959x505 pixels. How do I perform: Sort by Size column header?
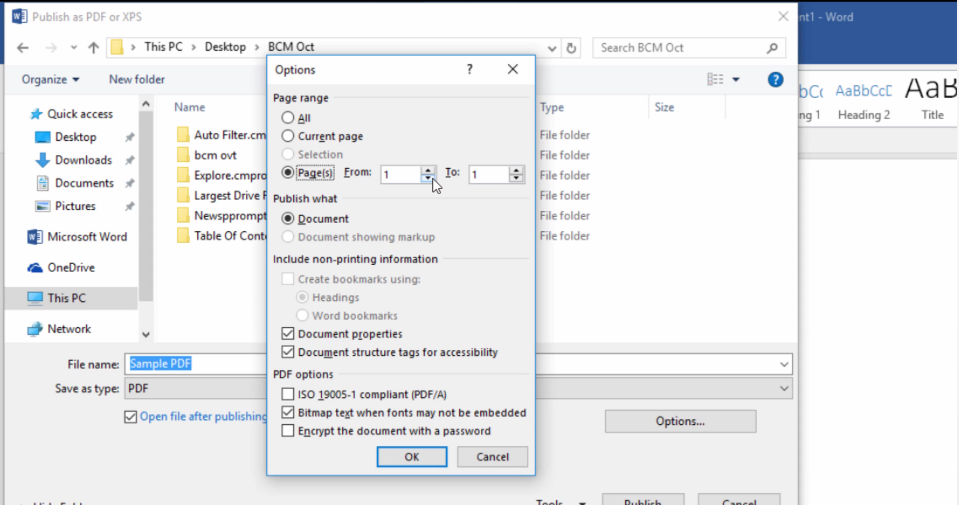664,107
